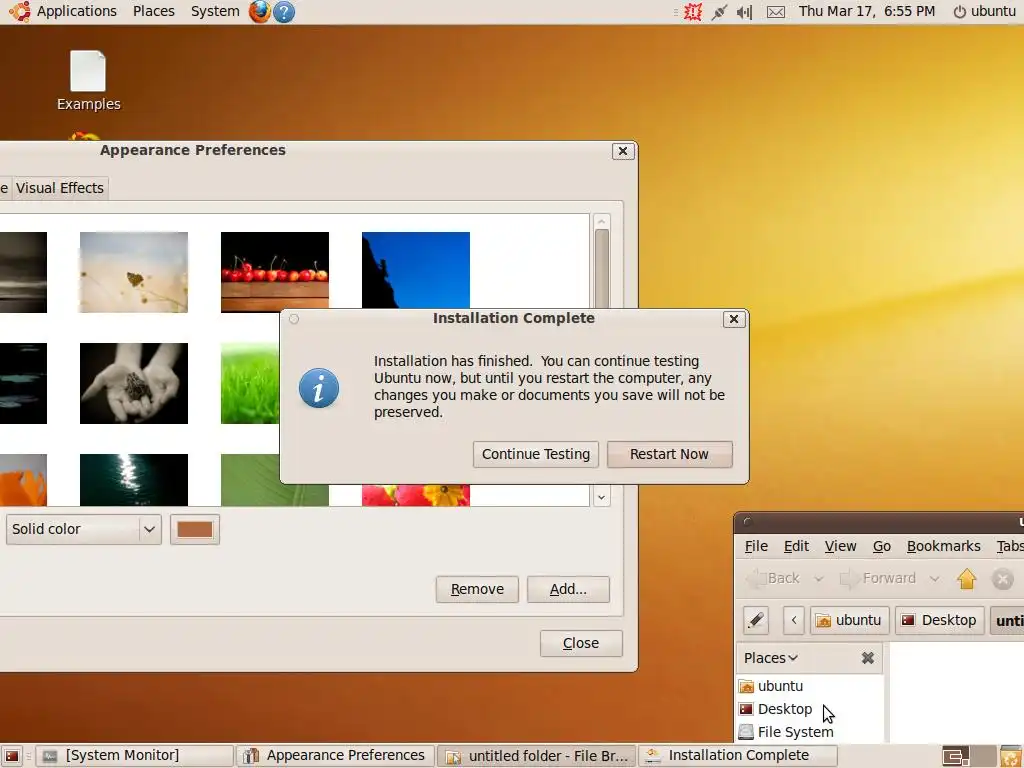Open the Go menu in file browser
The height and width of the screenshot is (768, 1024).
pos(882,546)
